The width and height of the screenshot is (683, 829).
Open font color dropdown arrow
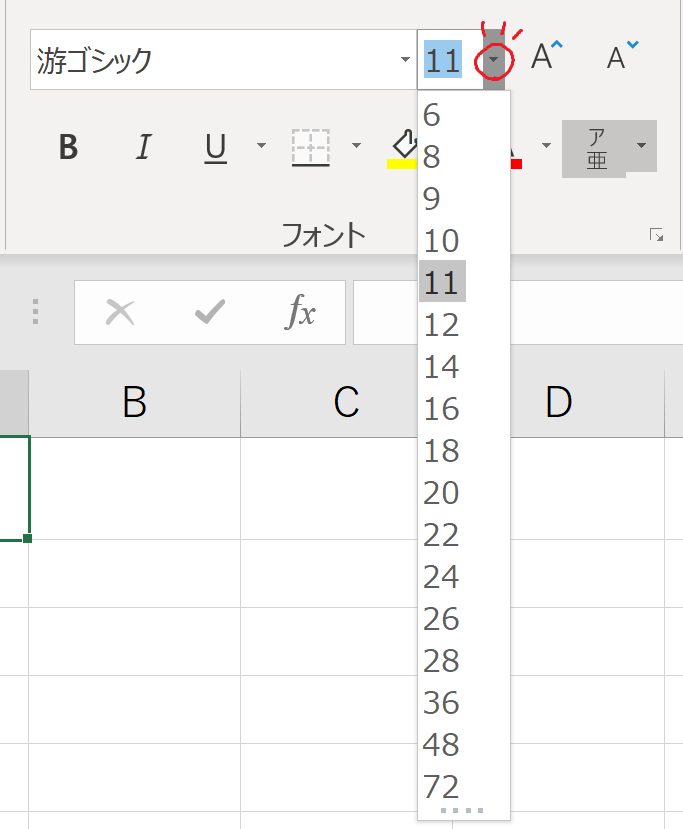point(546,145)
